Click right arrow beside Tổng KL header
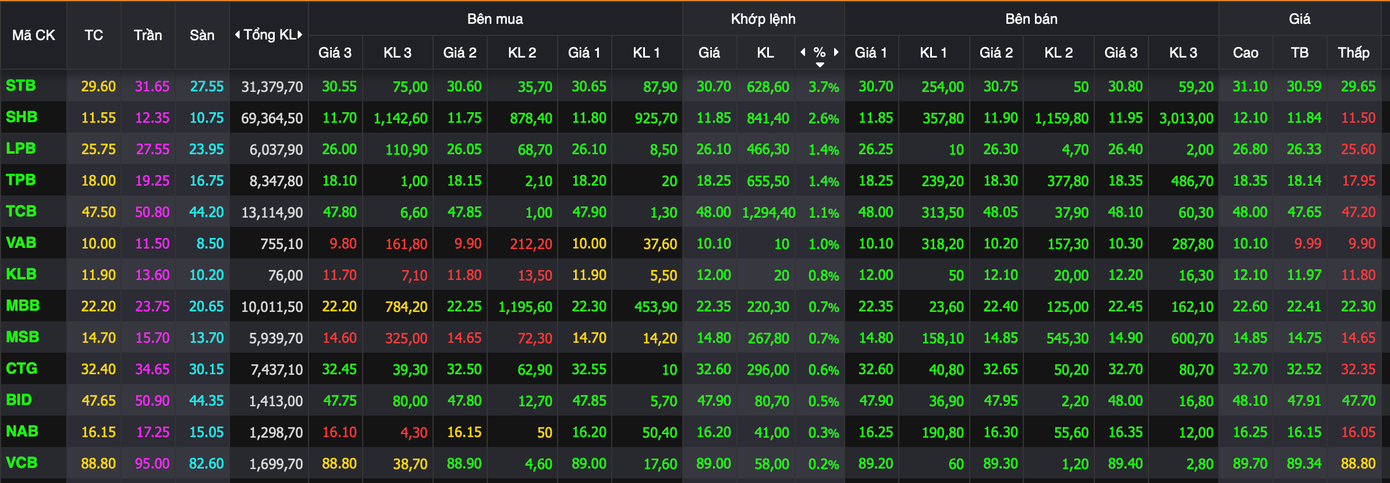The height and width of the screenshot is (483, 1390). point(301,35)
